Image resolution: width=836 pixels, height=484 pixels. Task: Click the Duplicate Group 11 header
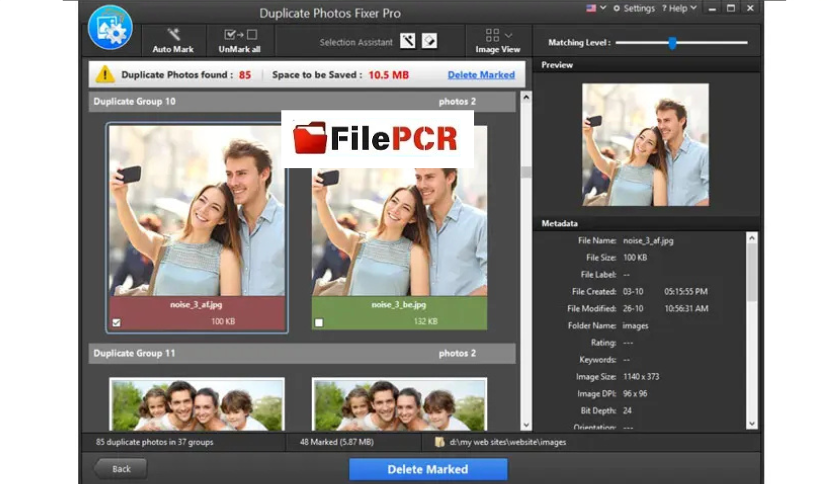pyautogui.click(x=302, y=353)
